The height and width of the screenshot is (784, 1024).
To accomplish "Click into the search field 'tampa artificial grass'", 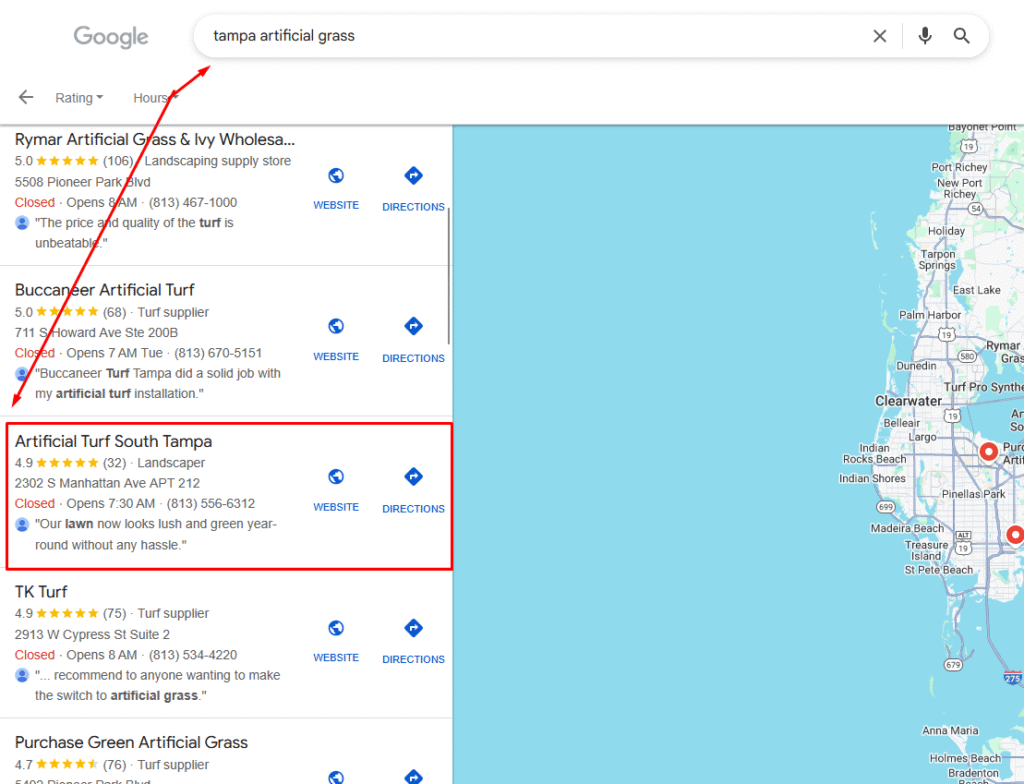I will pos(536,36).
